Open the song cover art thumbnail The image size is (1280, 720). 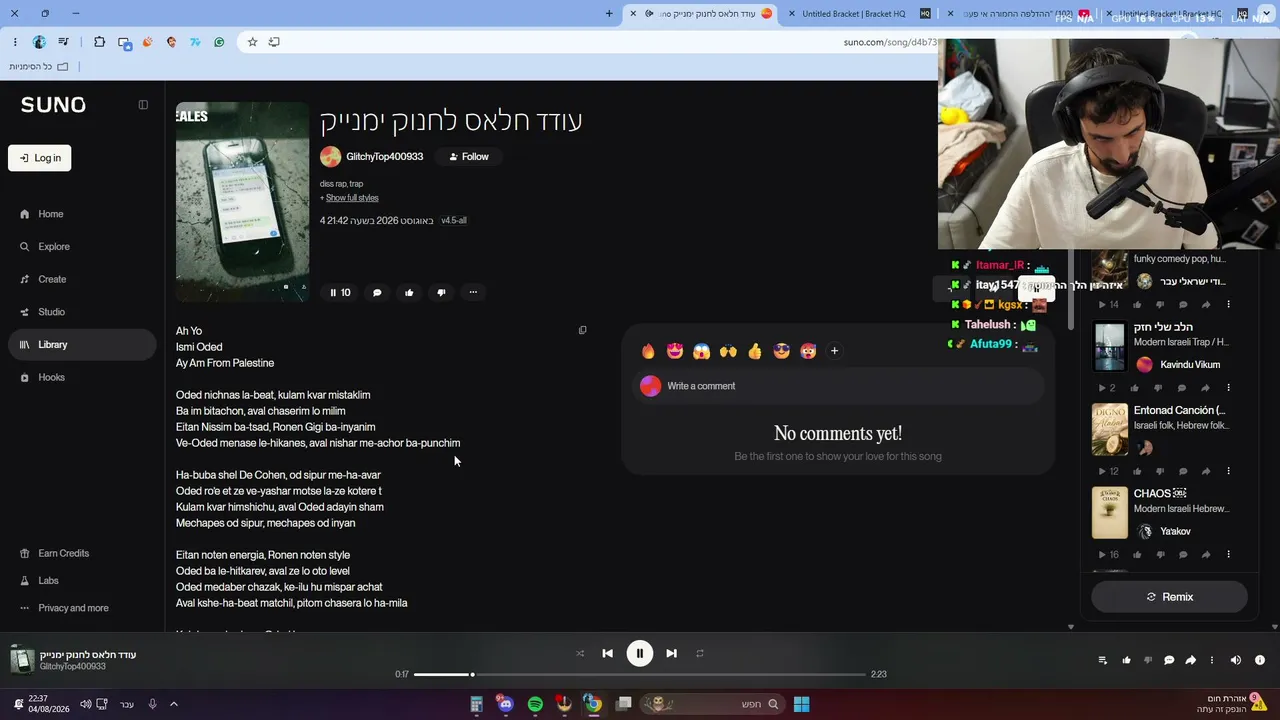tap(242, 202)
